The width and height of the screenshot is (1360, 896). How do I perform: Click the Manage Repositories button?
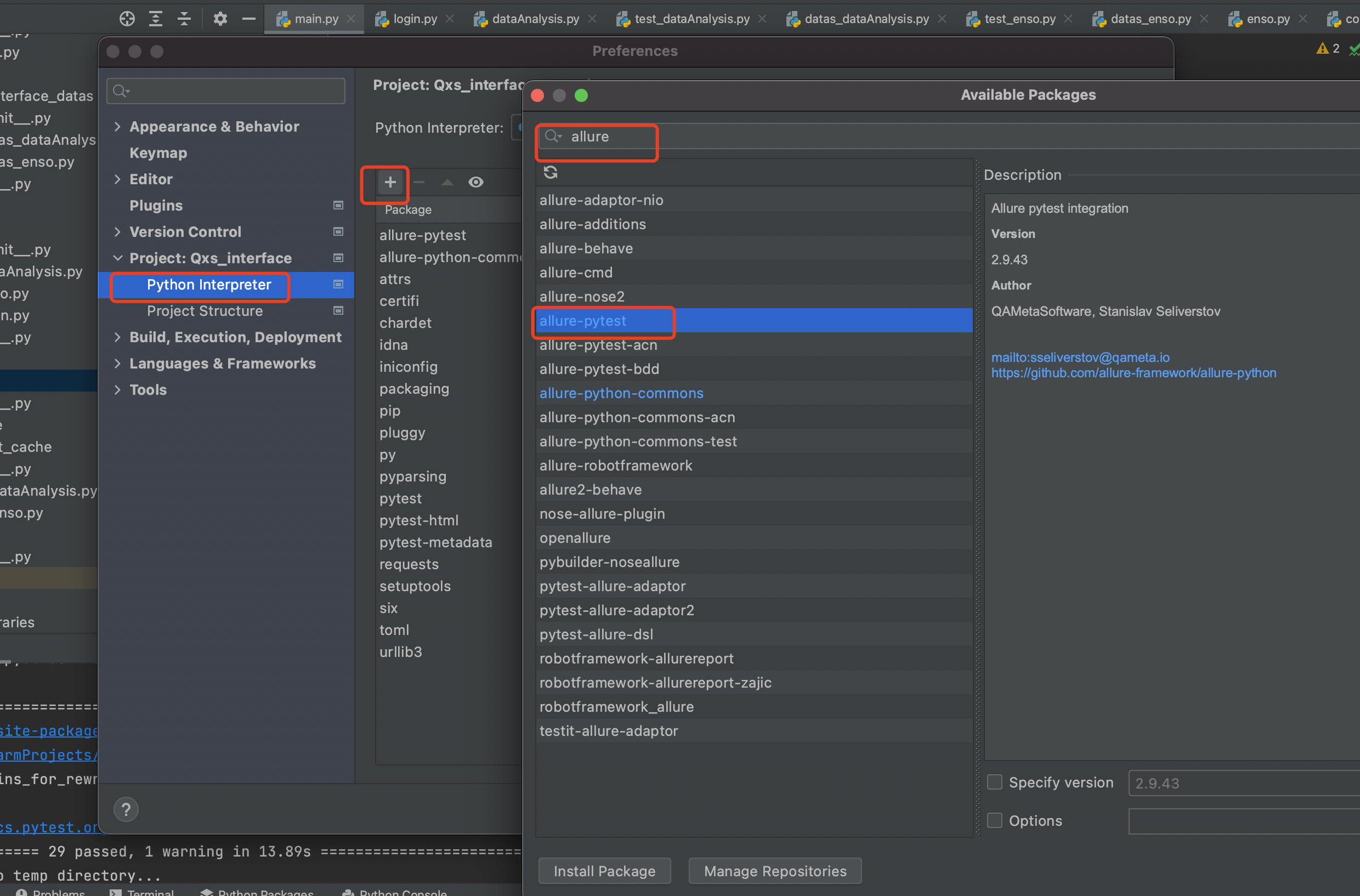pyautogui.click(x=775, y=871)
